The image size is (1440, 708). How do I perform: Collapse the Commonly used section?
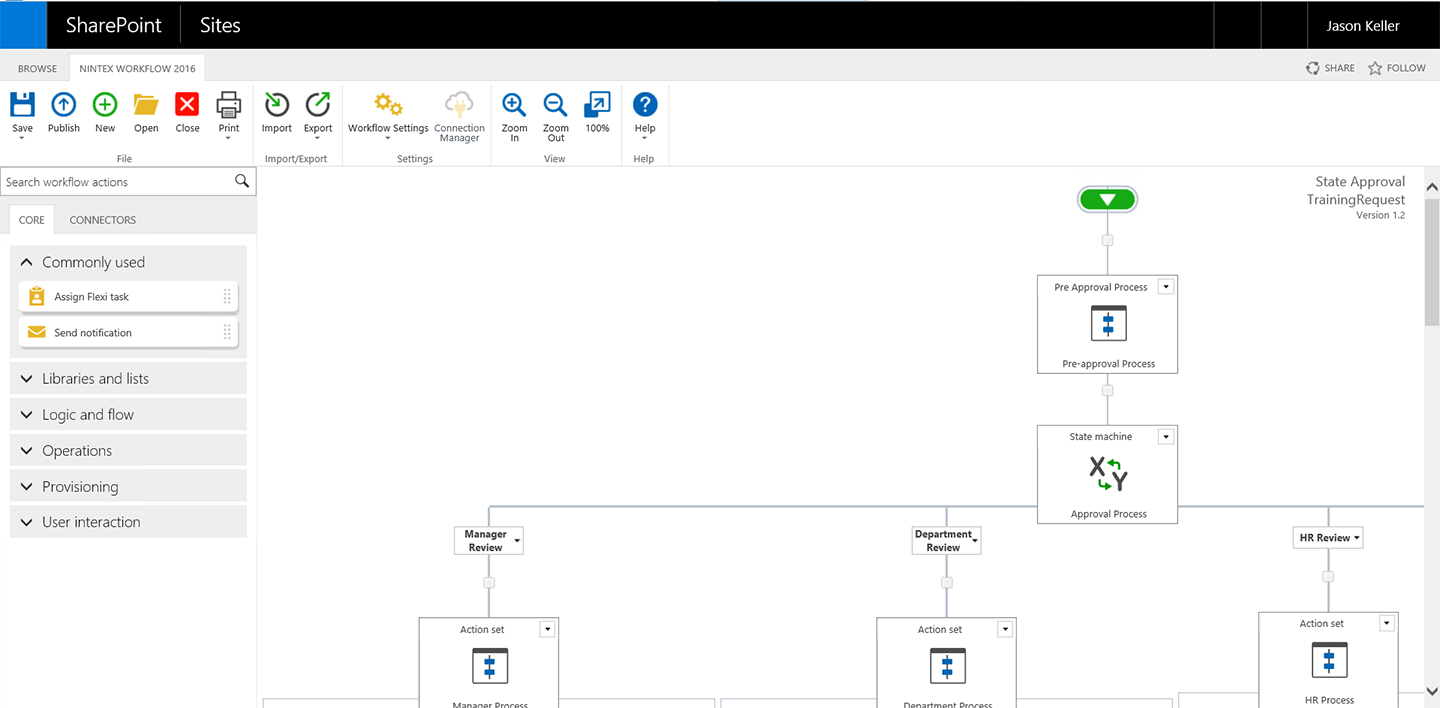(x=128, y=262)
